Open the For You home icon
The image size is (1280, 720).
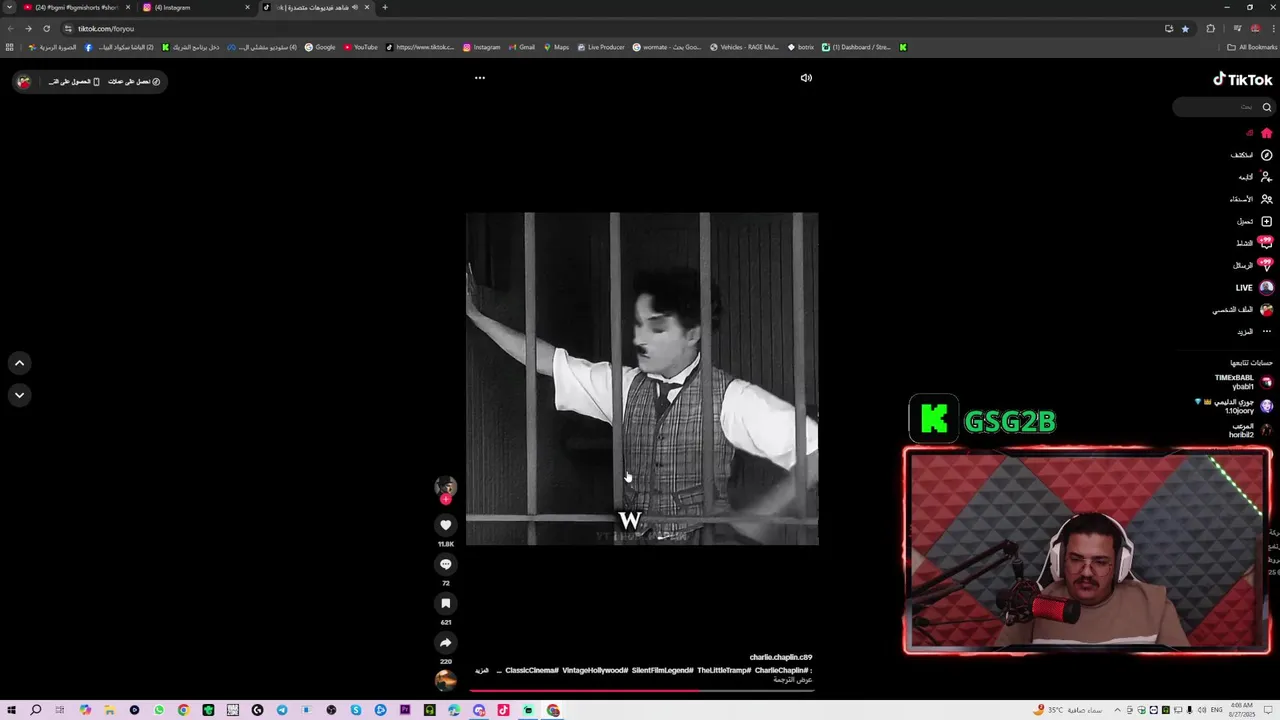click(x=1266, y=133)
